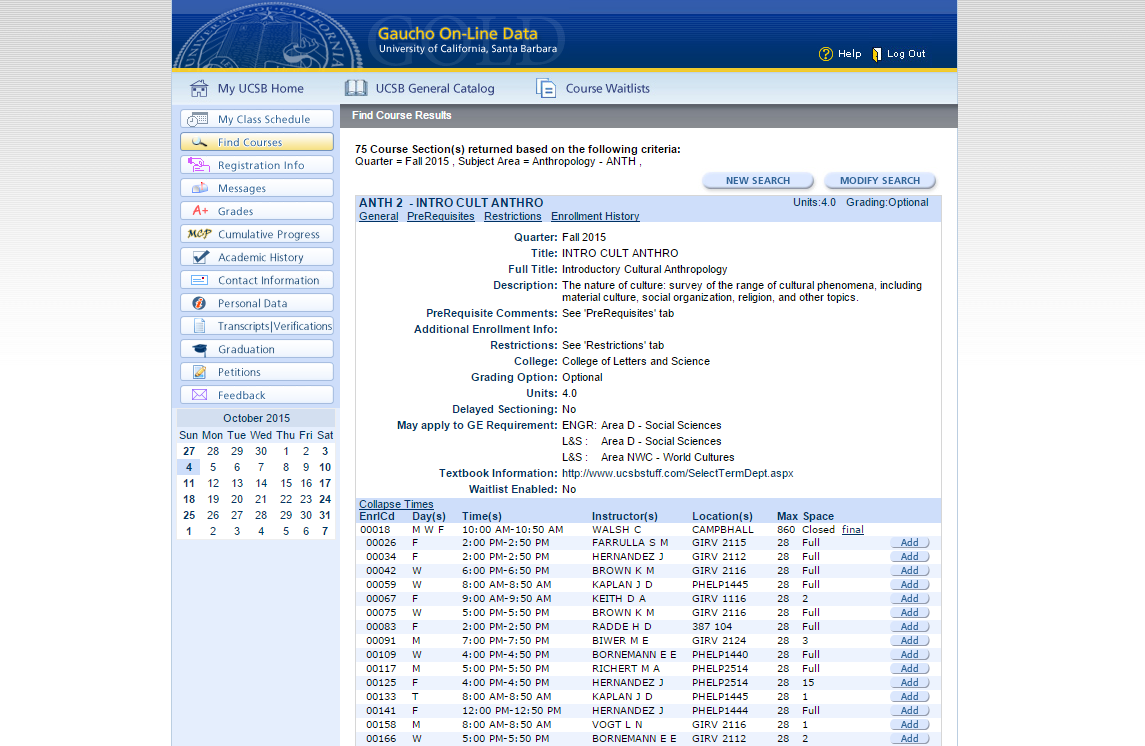Add section 00141 at 12:00 PM
This screenshot has height=746, width=1145.
click(x=910, y=711)
